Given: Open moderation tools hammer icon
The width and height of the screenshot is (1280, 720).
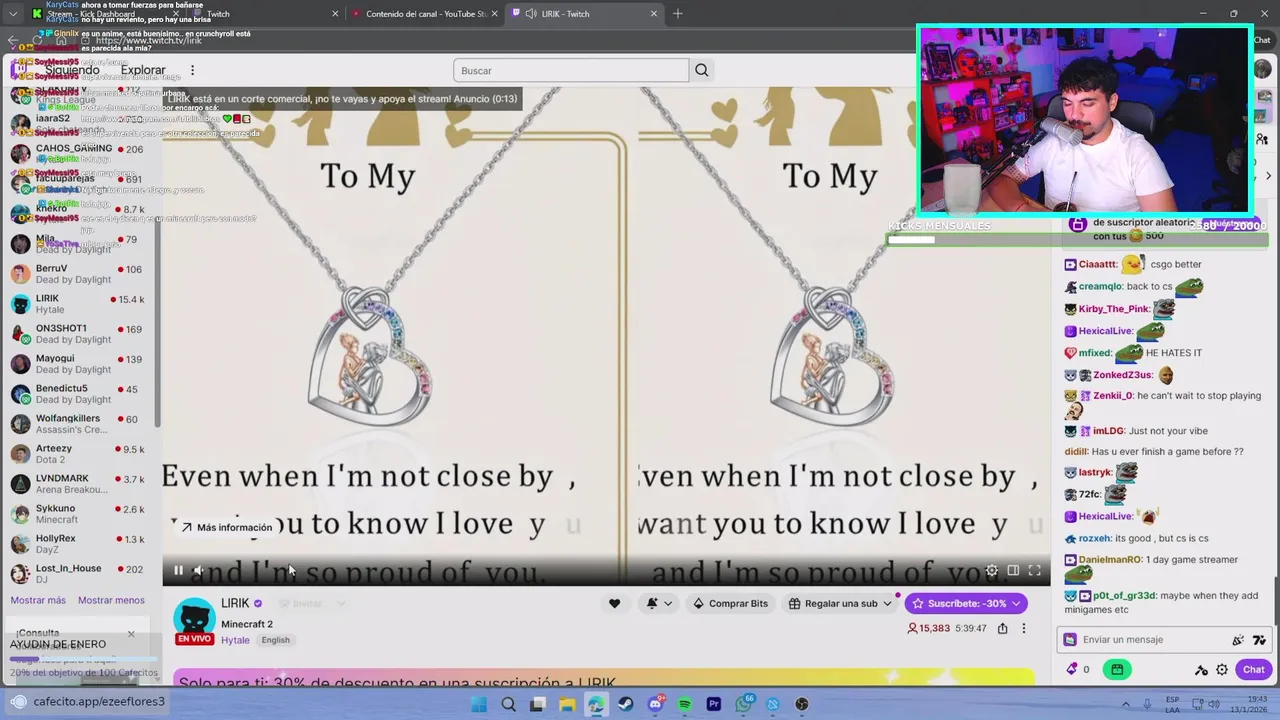Looking at the screenshot, I should (x=1202, y=669).
